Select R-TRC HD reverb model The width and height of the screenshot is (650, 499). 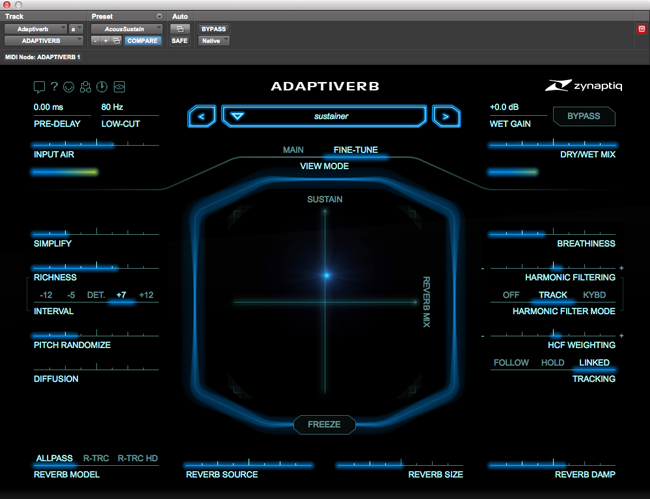pyautogui.click(x=138, y=458)
